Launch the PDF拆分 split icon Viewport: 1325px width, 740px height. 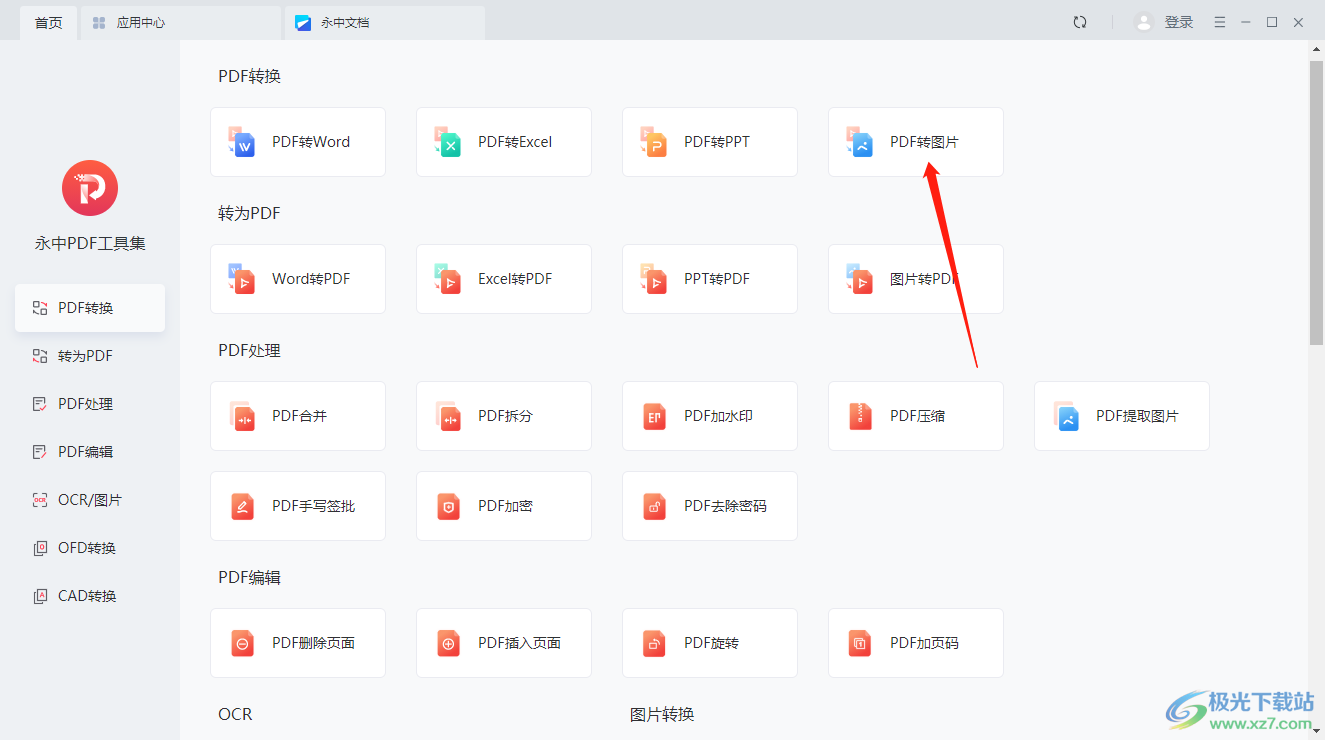pyautogui.click(x=448, y=416)
